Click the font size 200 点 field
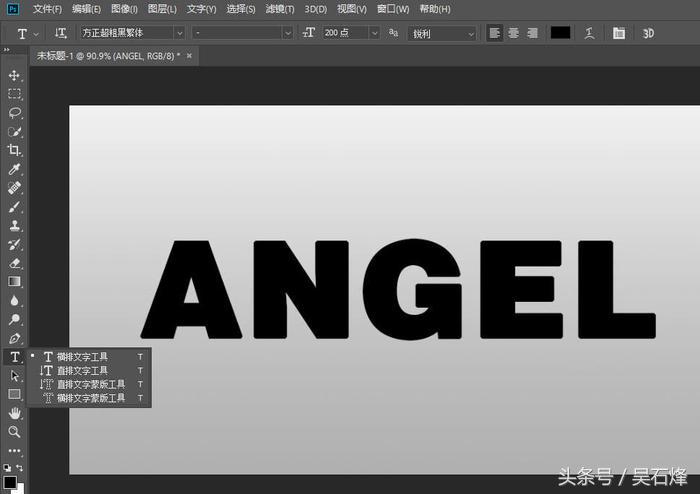700x494 pixels. point(346,33)
